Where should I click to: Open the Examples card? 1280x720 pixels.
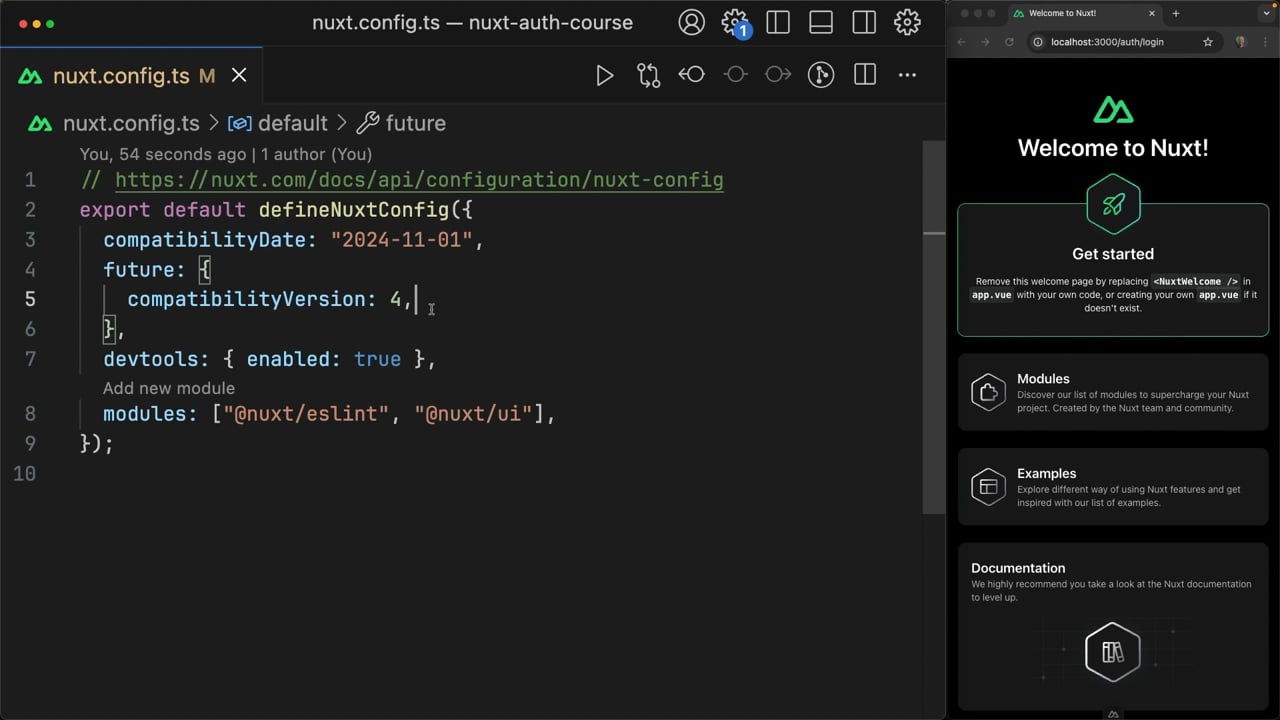1113,487
